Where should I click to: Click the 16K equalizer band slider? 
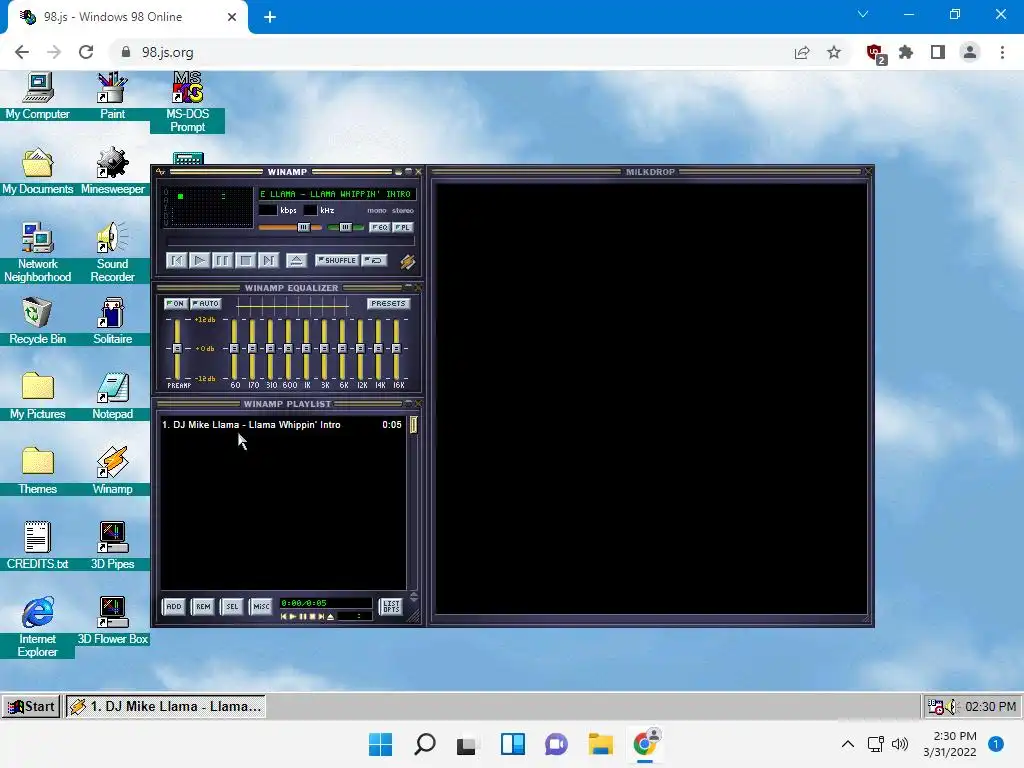(396, 349)
